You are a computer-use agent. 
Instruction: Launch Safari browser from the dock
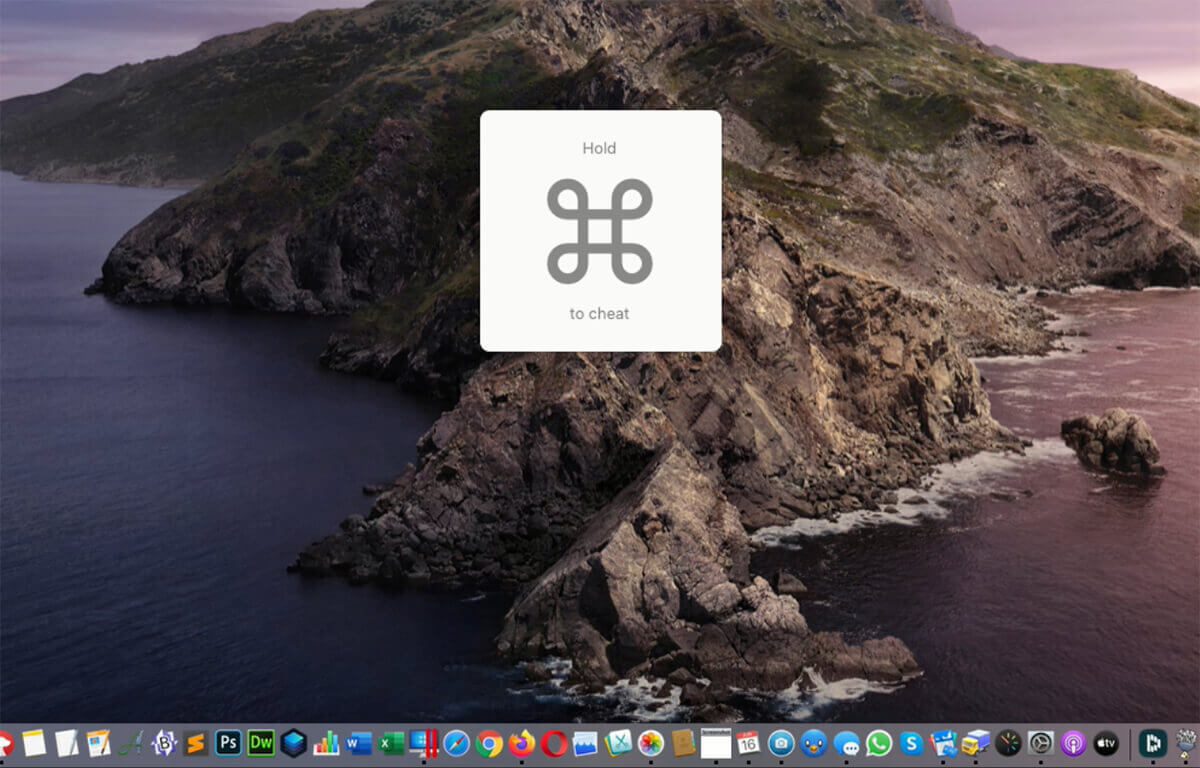click(457, 743)
